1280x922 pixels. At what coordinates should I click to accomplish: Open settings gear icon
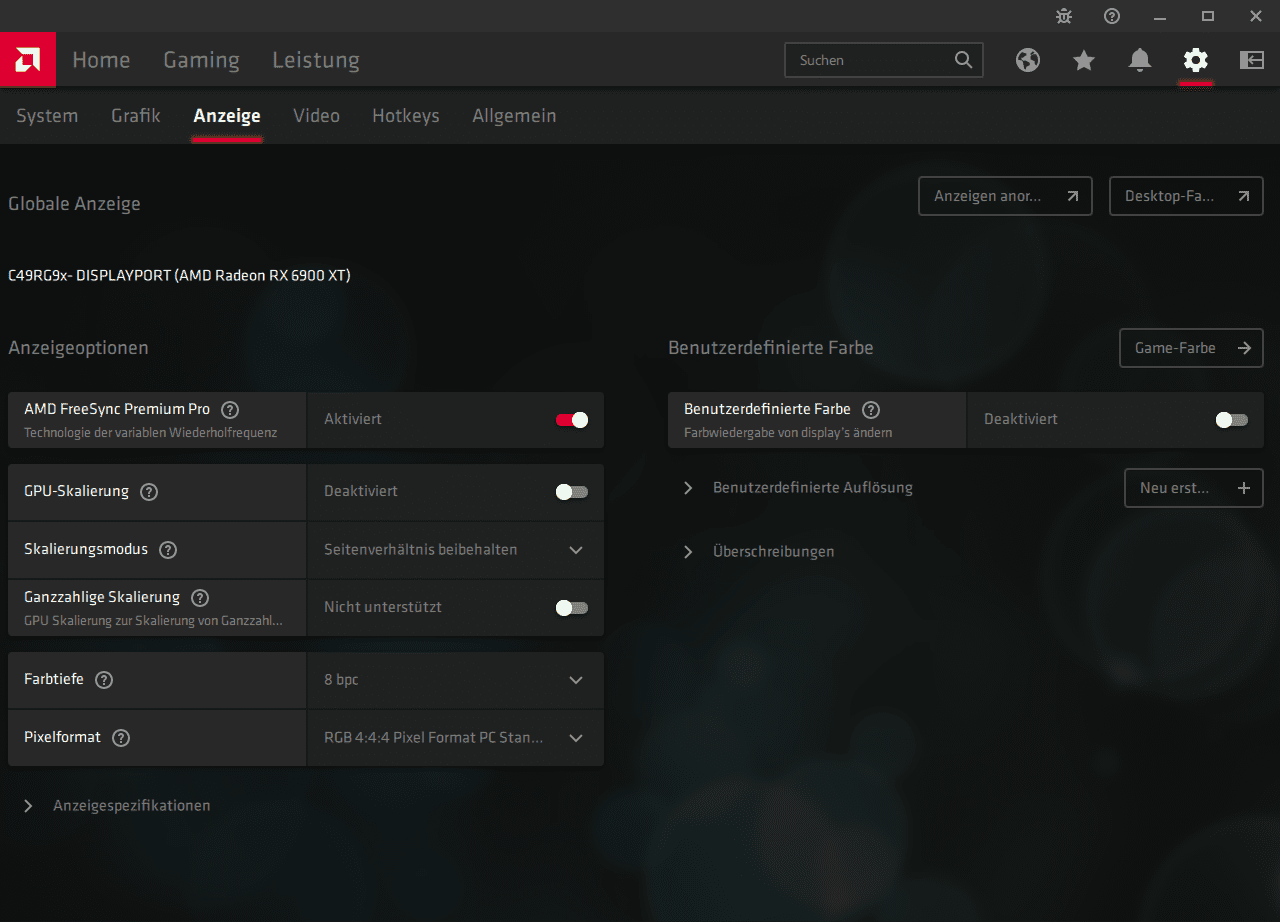pos(1196,60)
